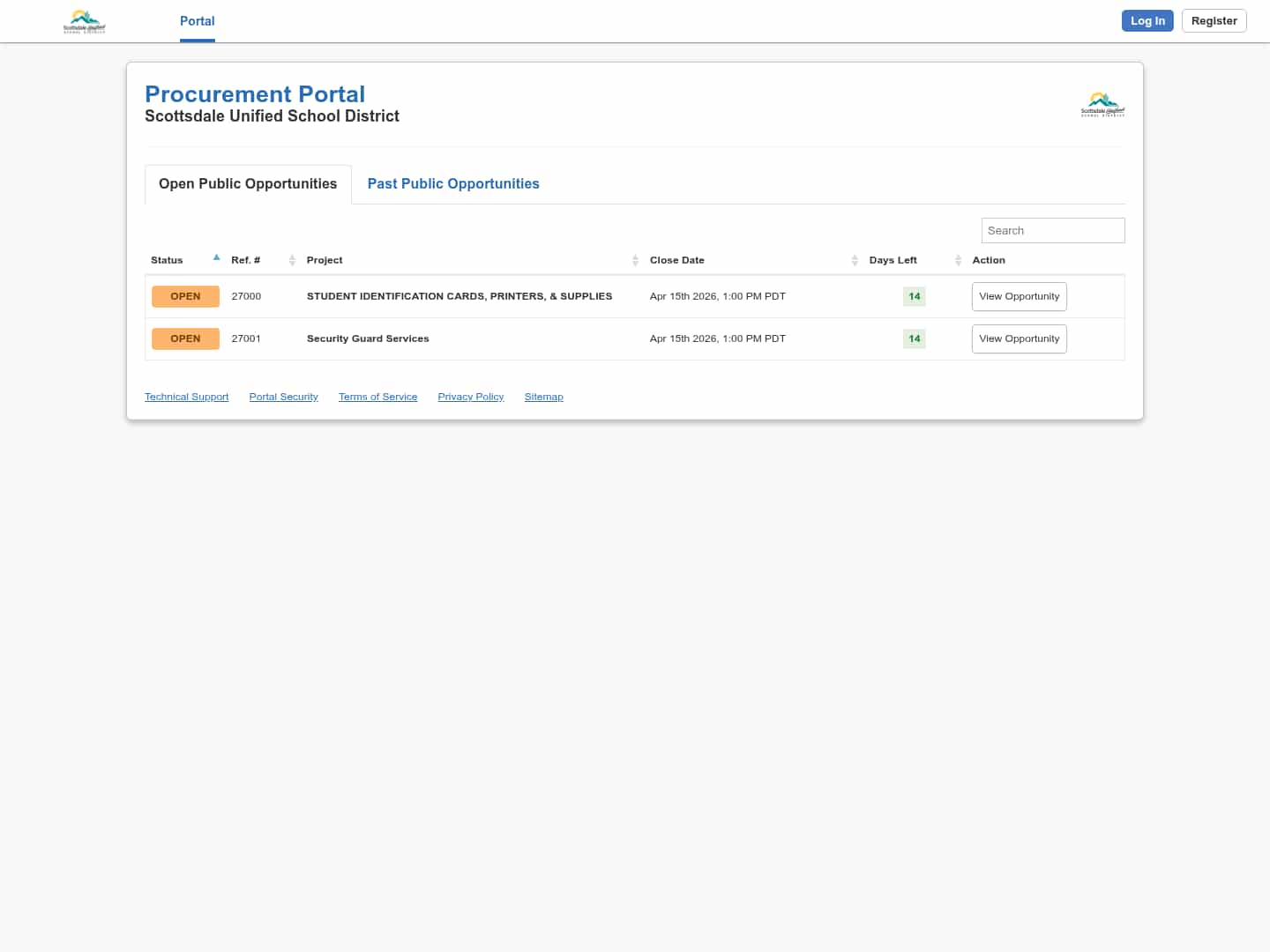The height and width of the screenshot is (952, 1270).
Task: View Opportunity for Student Identification Cards project
Action: 1019,296
